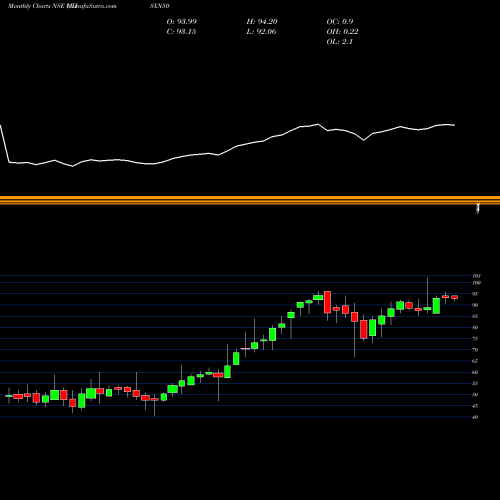Click the 70 price axis label
Viewport: 500px width, 500px height.
click(x=475, y=350)
